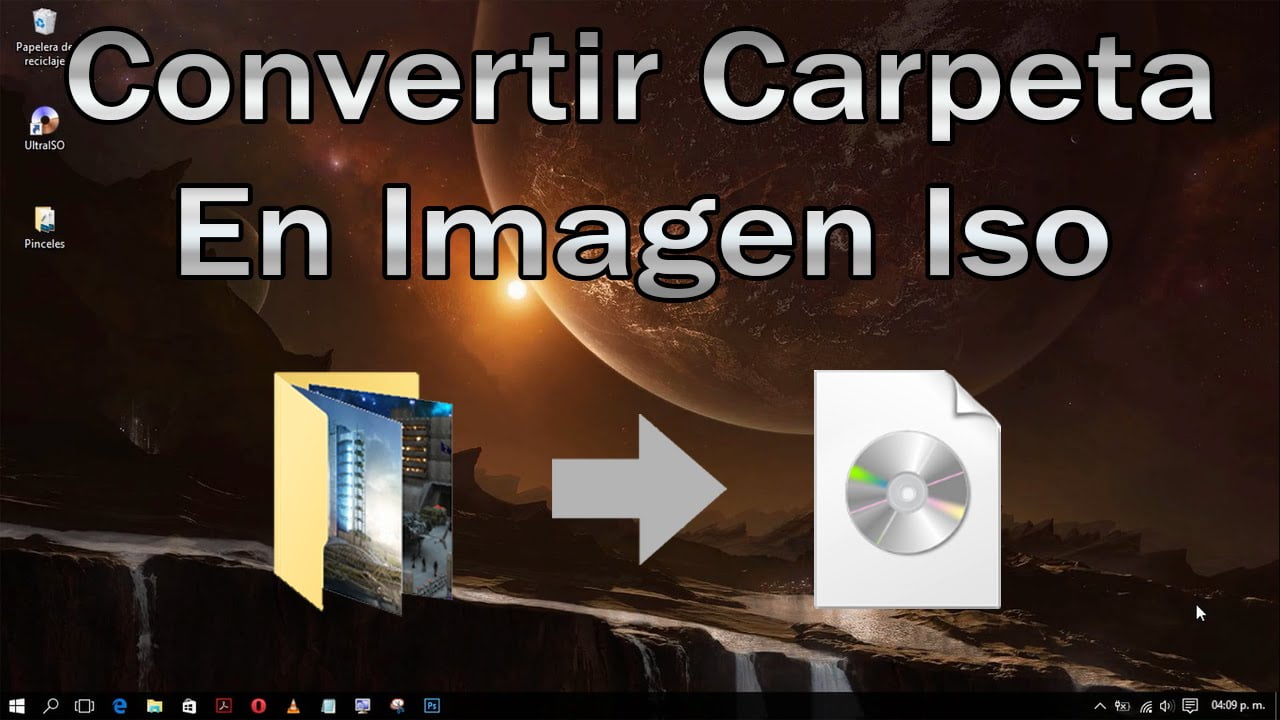Open the clock to view the calendar
Viewport: 1280px width, 720px height.
(1237, 705)
